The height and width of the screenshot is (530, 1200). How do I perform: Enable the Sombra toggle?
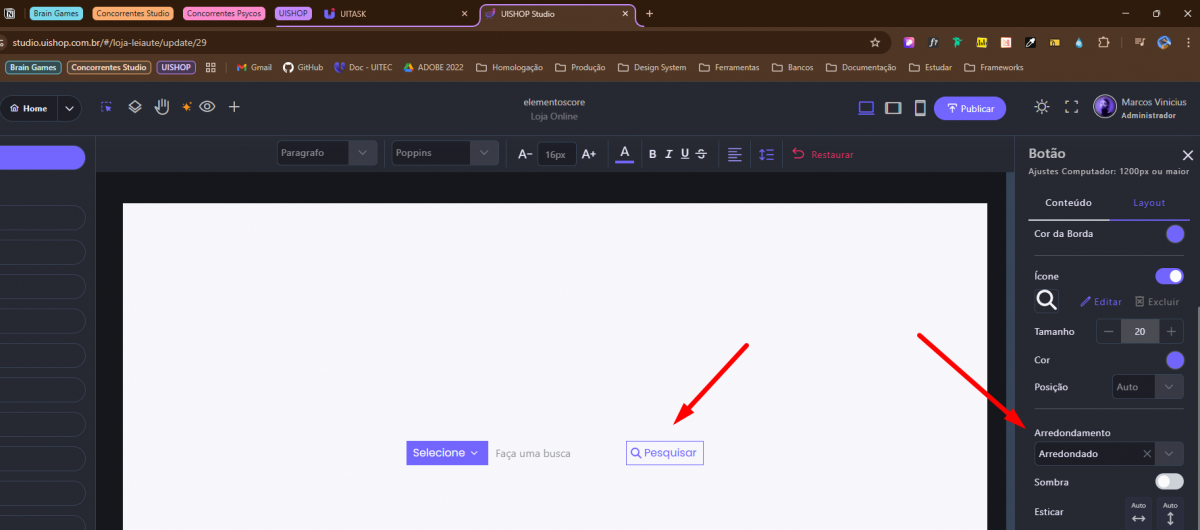1168,482
